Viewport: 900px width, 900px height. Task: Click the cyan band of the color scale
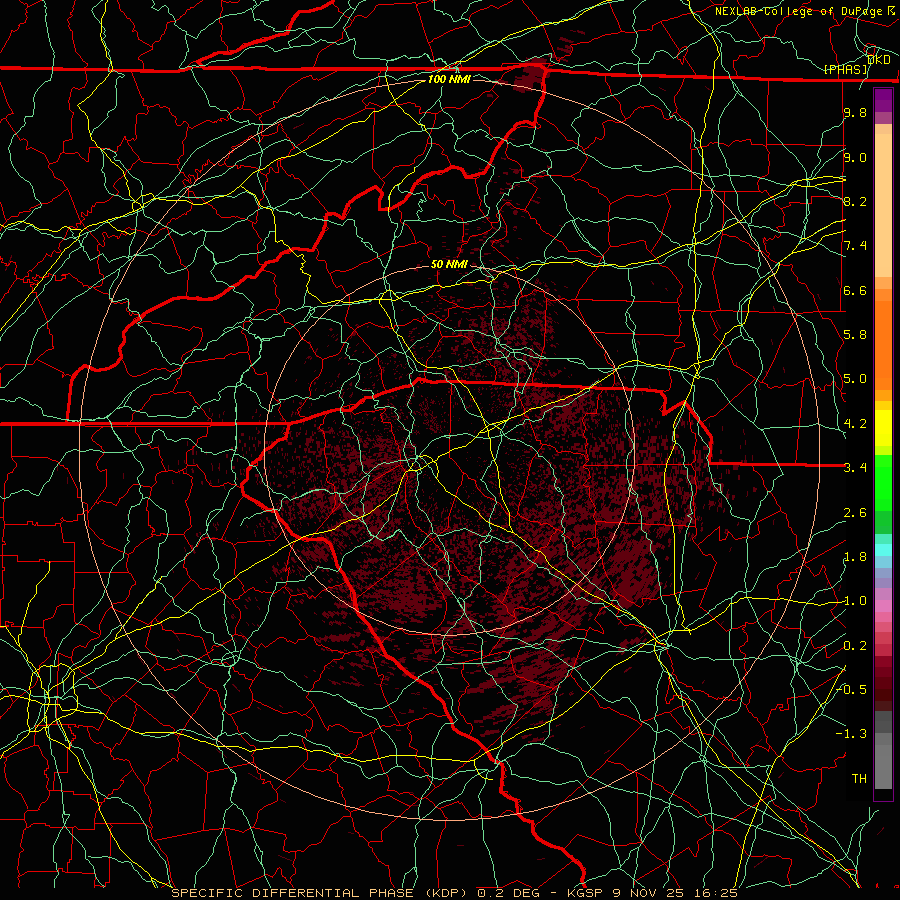point(883,550)
